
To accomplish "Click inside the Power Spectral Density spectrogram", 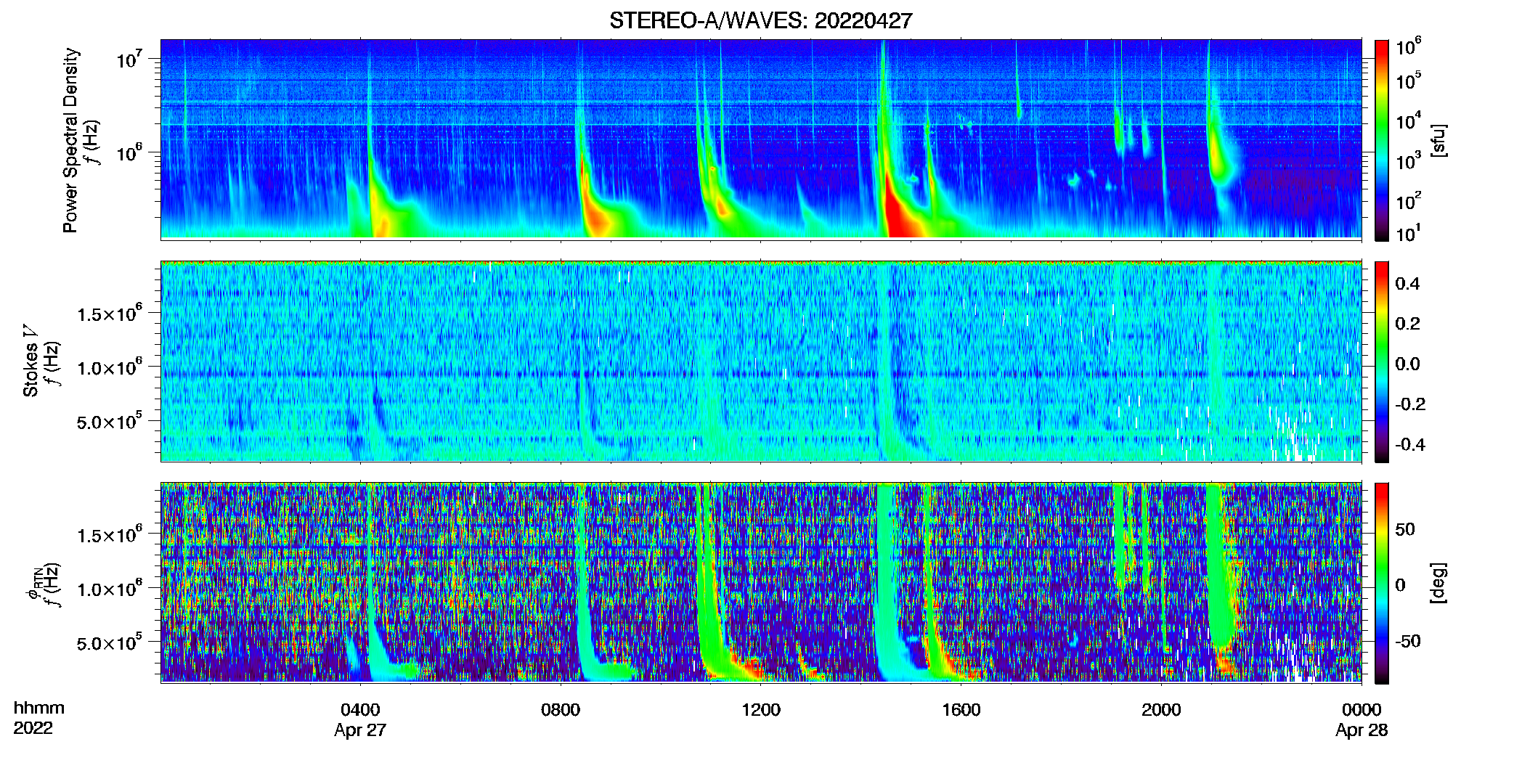I will tap(761, 139).
